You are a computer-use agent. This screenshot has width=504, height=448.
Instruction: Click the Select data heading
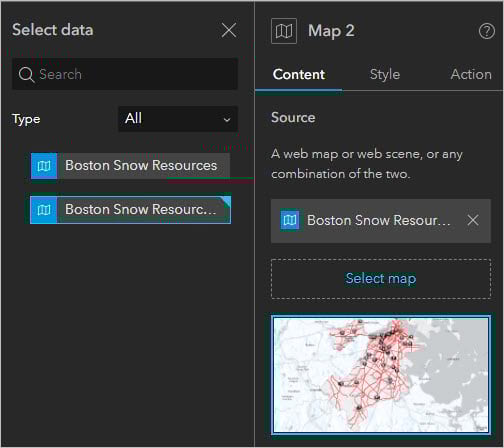click(53, 30)
